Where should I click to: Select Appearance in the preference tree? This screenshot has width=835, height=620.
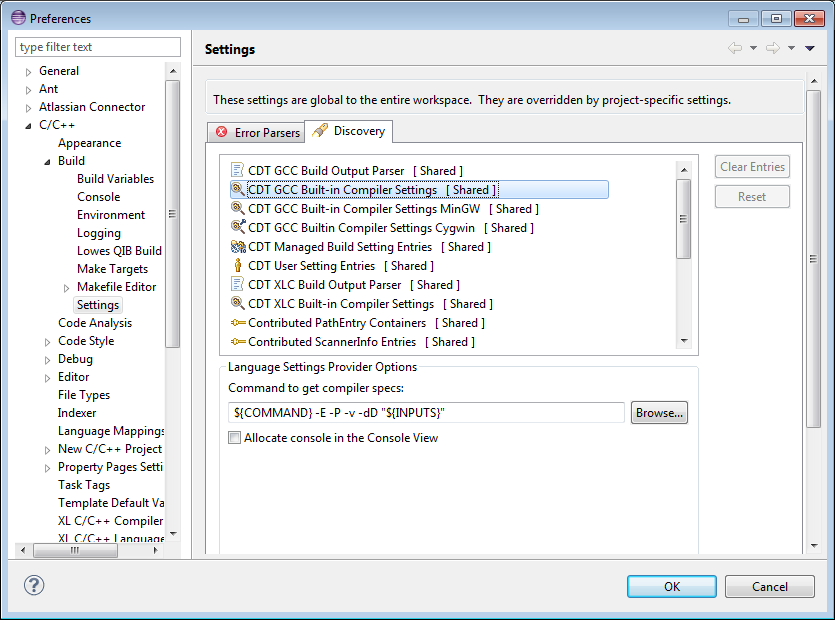point(89,143)
